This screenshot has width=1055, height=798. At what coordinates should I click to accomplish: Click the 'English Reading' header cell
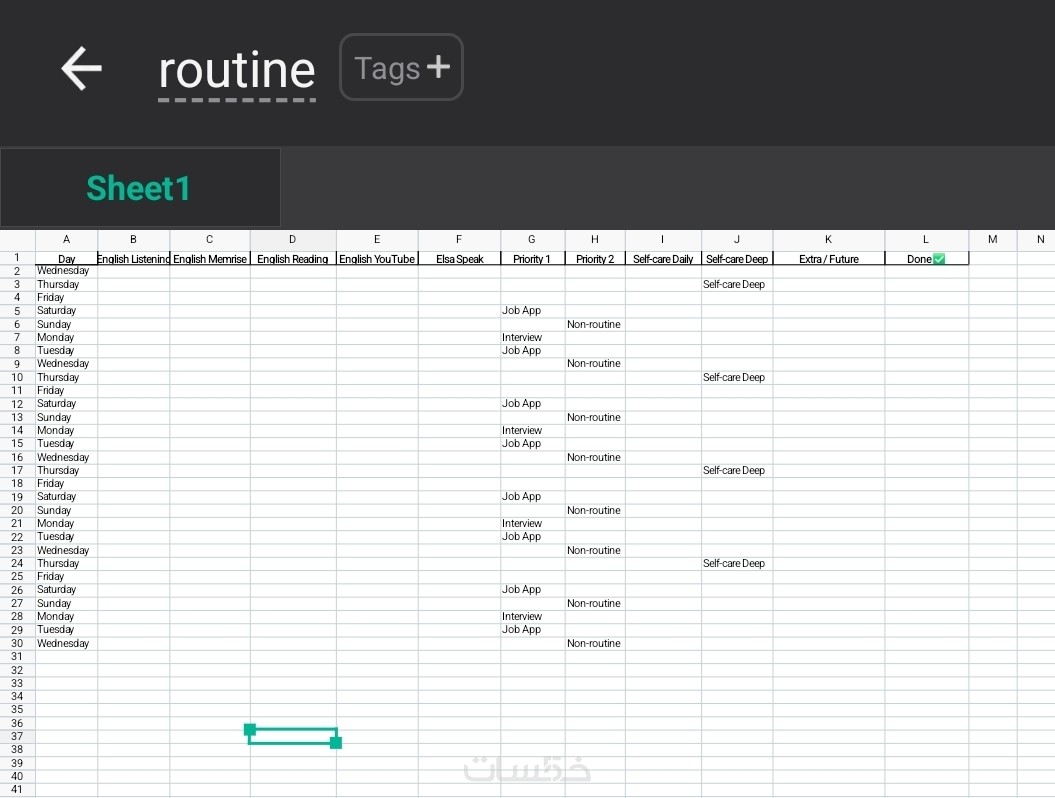pyautogui.click(x=293, y=258)
